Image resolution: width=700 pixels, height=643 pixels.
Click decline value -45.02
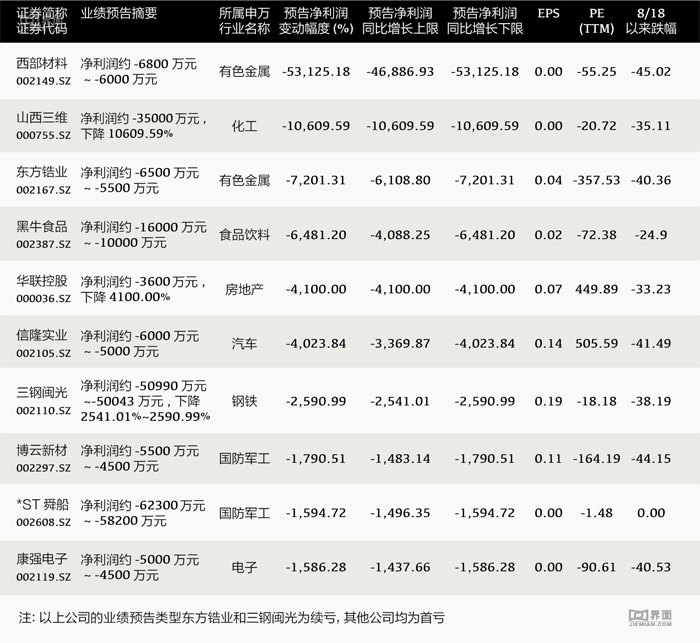click(x=651, y=71)
